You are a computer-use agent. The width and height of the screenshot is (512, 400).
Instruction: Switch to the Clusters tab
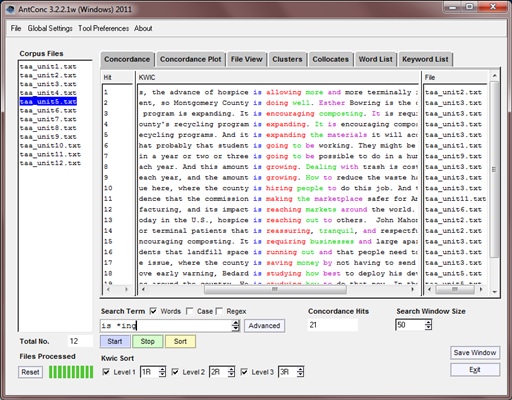tap(287, 59)
